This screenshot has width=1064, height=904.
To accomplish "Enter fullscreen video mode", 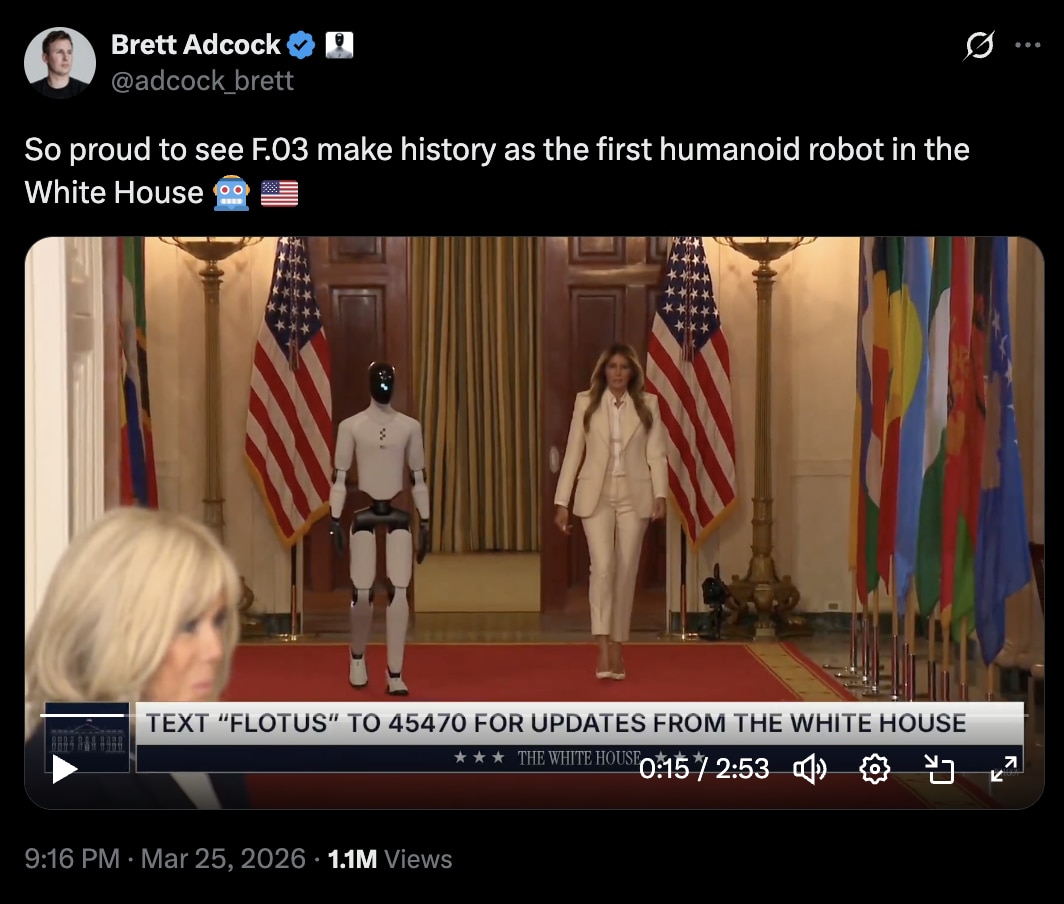I will (x=1004, y=769).
